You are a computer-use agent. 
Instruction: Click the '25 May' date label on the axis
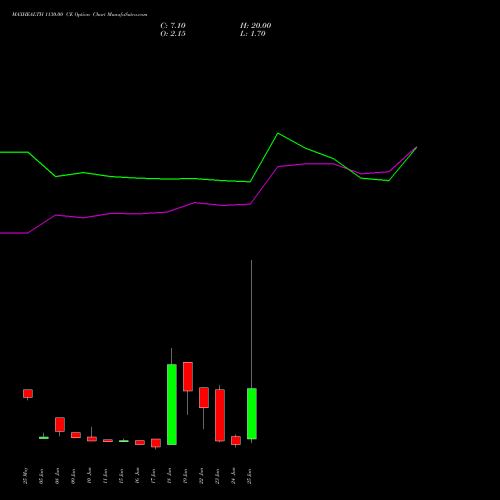pyautogui.click(x=26, y=476)
